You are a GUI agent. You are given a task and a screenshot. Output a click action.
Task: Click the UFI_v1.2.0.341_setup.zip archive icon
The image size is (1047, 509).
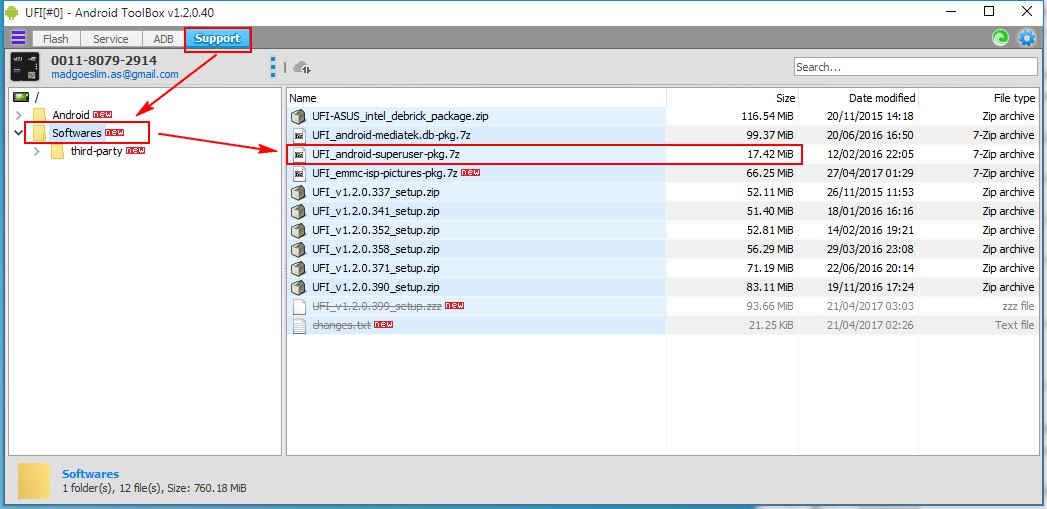(x=299, y=211)
